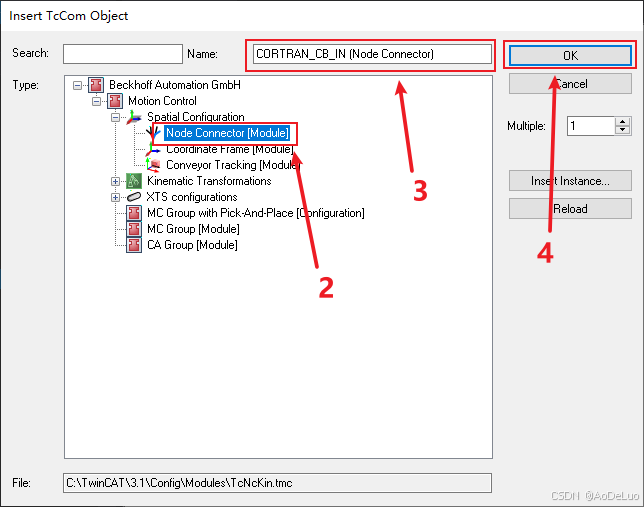Click the Beckhoff Automation GmbH vendor icon
The image size is (644, 507).
(x=96, y=85)
